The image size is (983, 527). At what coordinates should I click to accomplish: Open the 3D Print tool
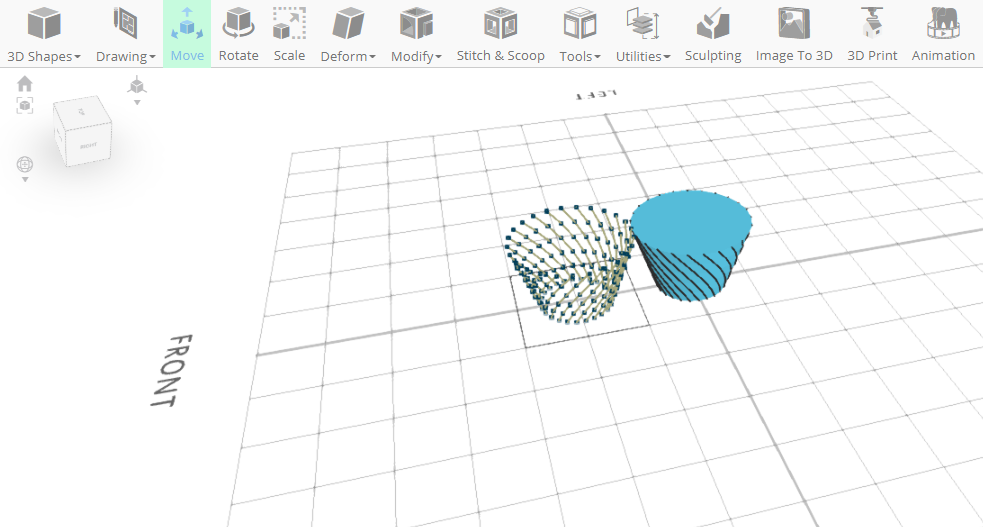click(x=872, y=34)
